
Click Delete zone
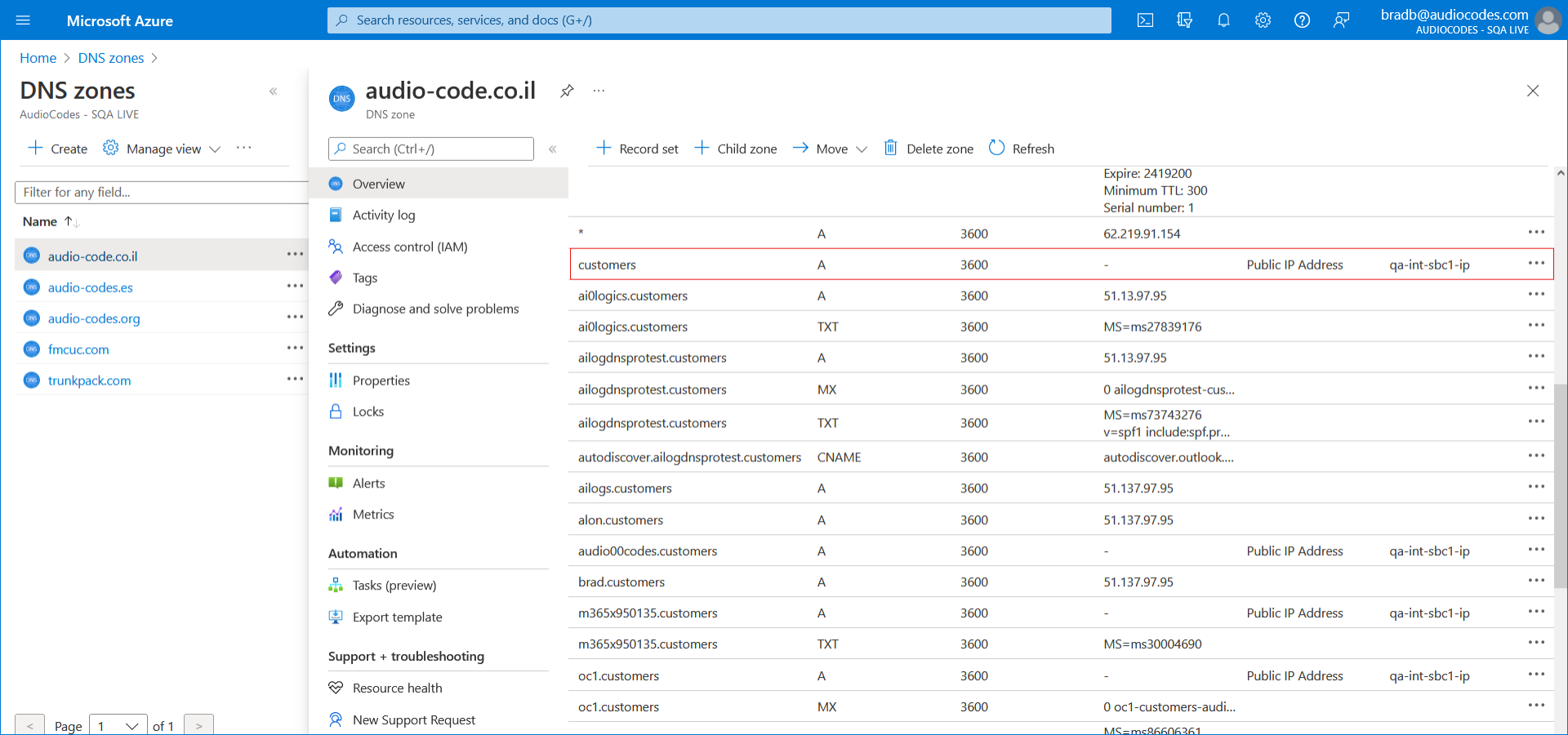pyautogui.click(x=929, y=149)
